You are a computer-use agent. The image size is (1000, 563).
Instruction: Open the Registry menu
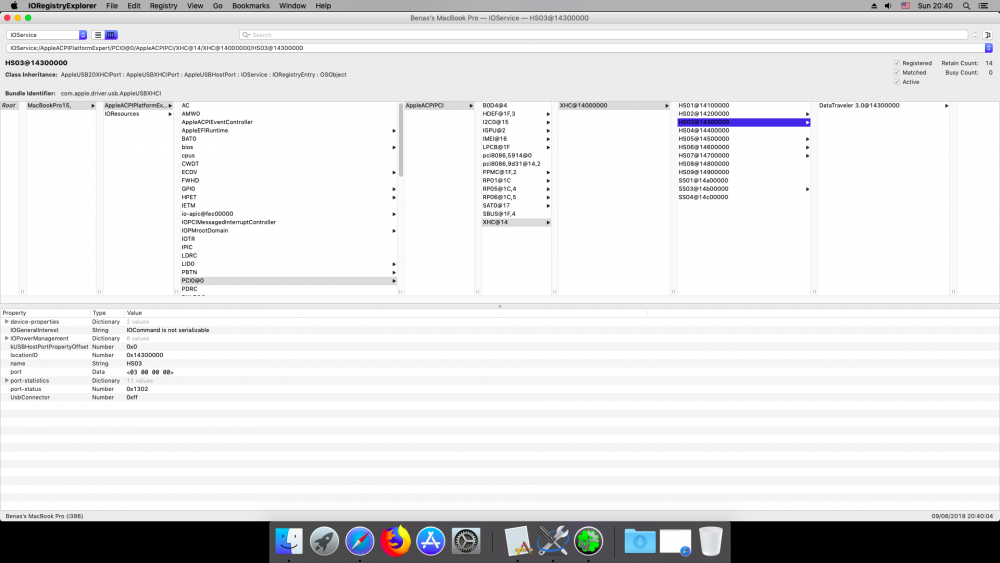163,6
